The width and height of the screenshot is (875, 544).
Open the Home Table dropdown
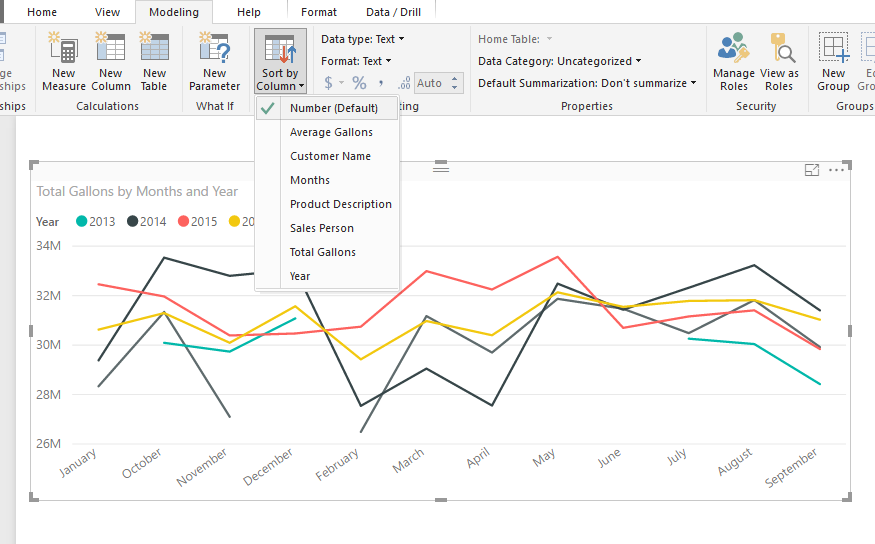click(515, 39)
